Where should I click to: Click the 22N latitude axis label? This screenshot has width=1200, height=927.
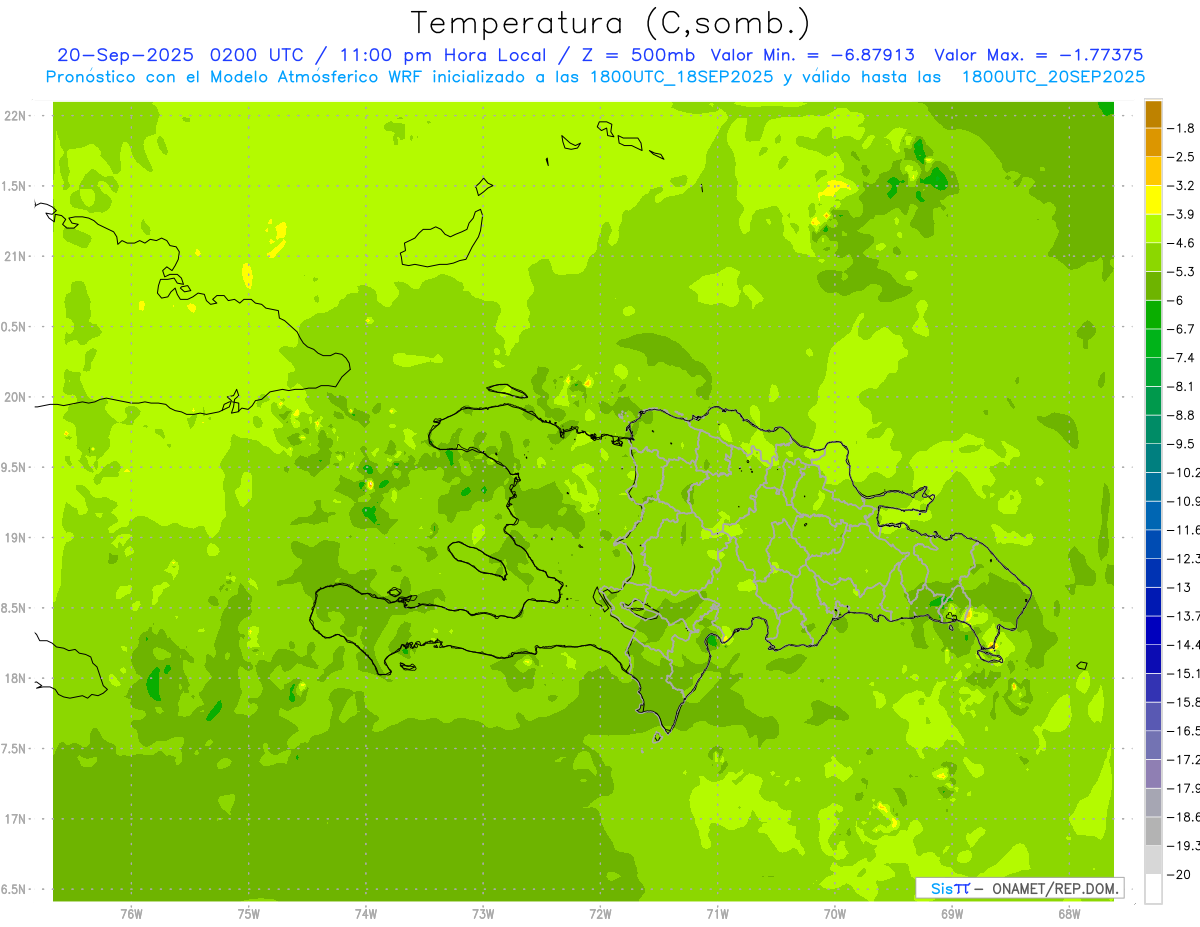(x=16, y=116)
